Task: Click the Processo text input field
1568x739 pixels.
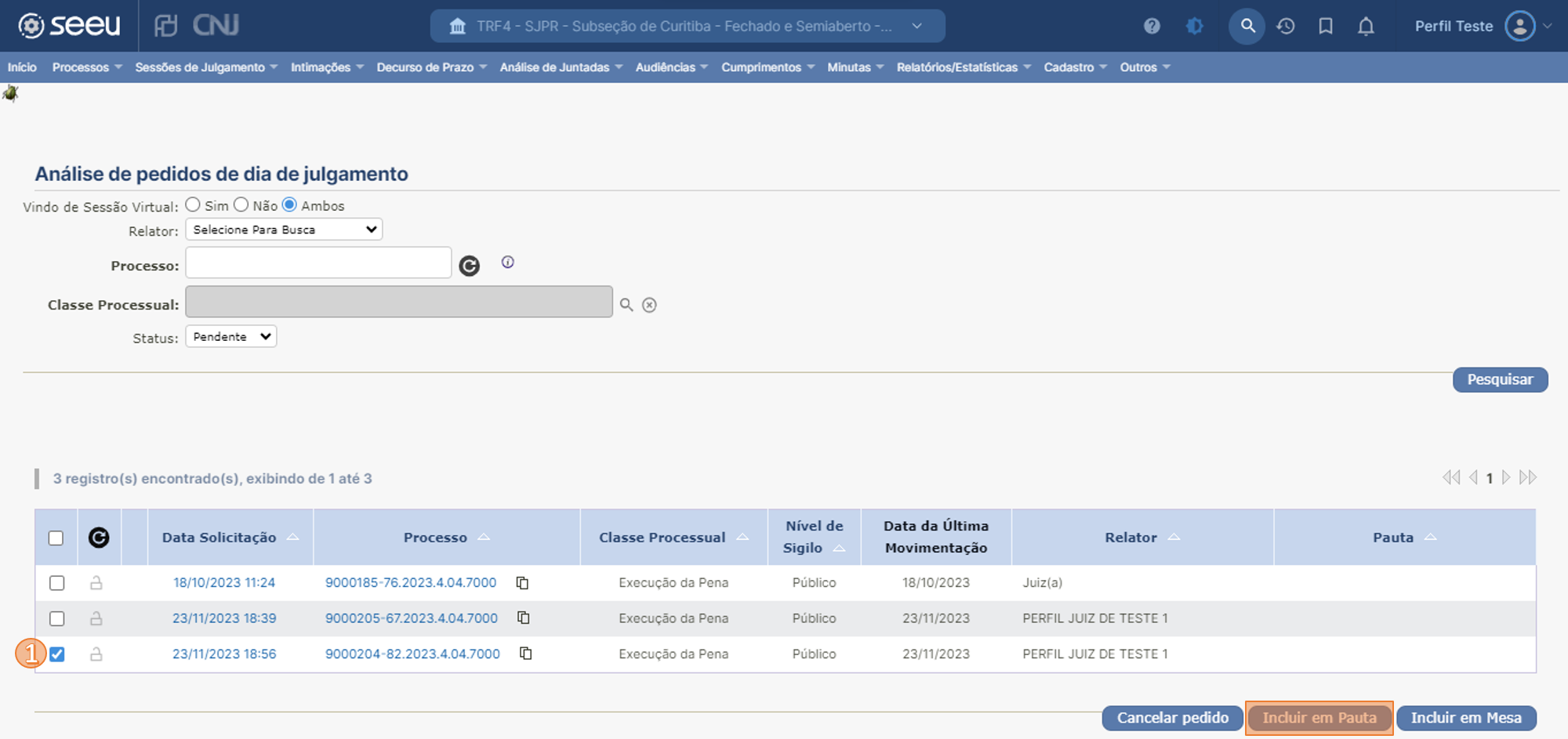Action: (x=318, y=263)
